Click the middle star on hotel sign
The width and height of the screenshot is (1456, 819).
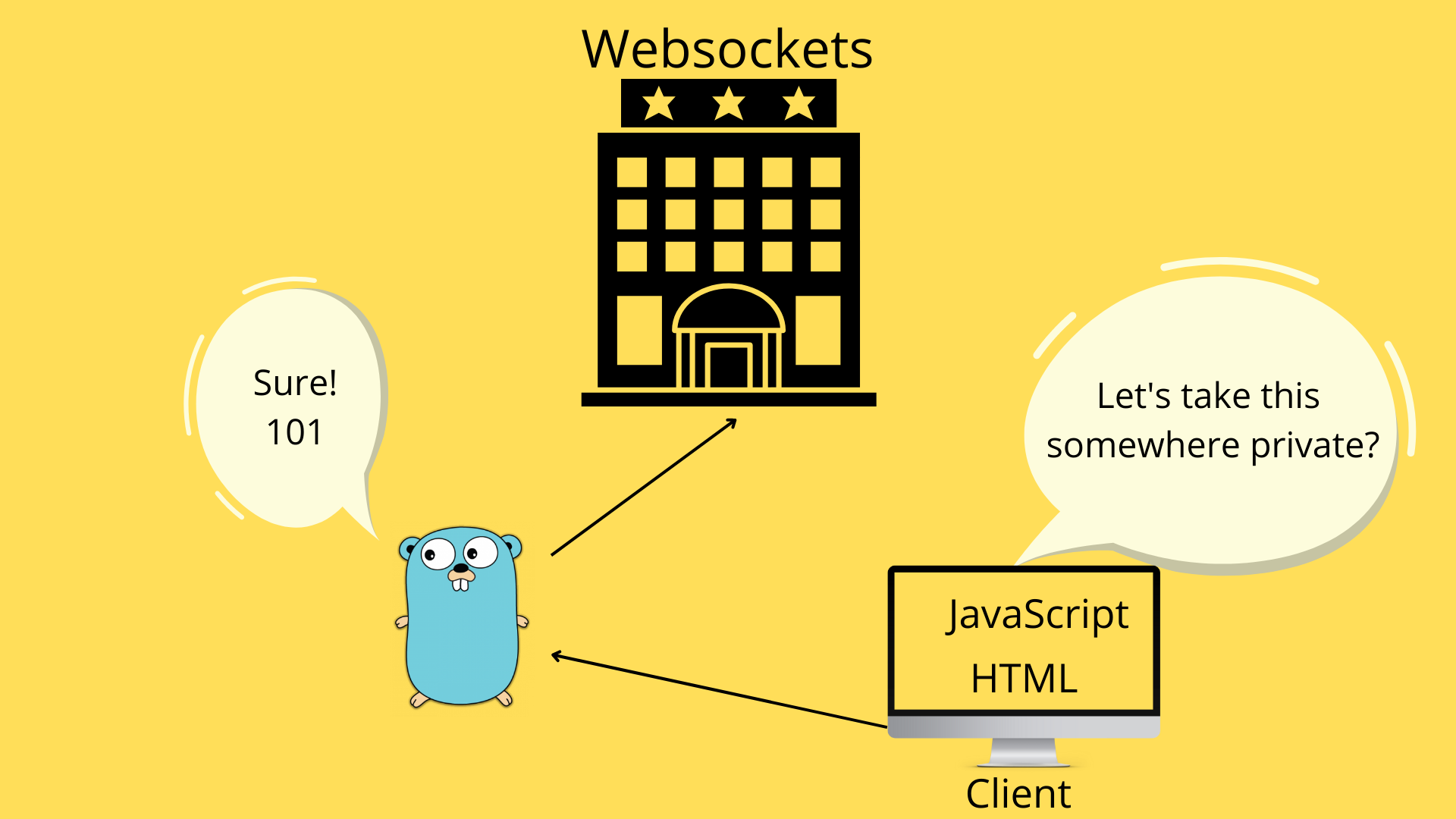point(728,103)
